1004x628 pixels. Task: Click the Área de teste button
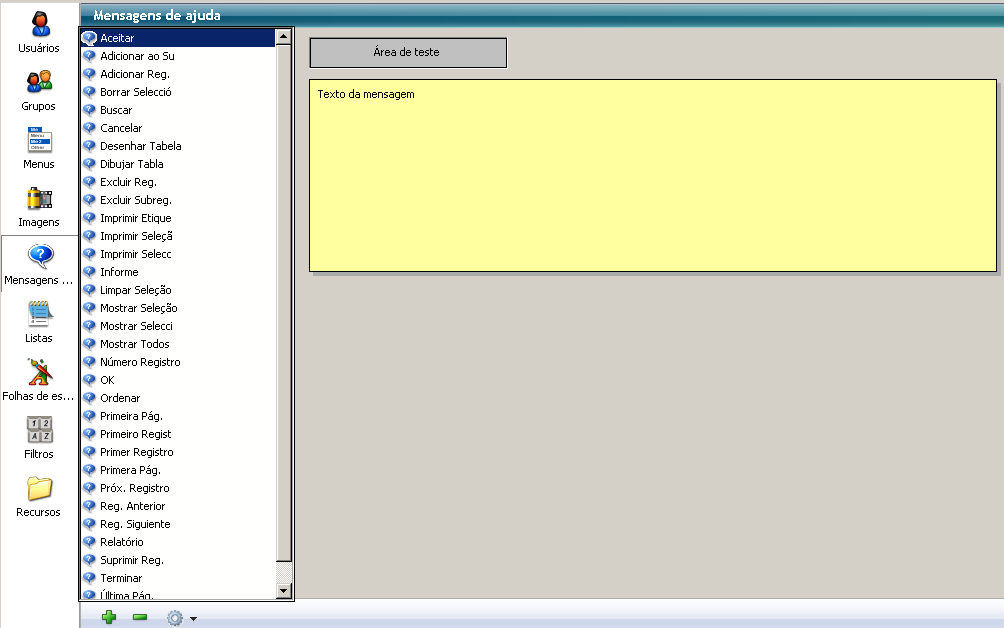click(x=408, y=52)
